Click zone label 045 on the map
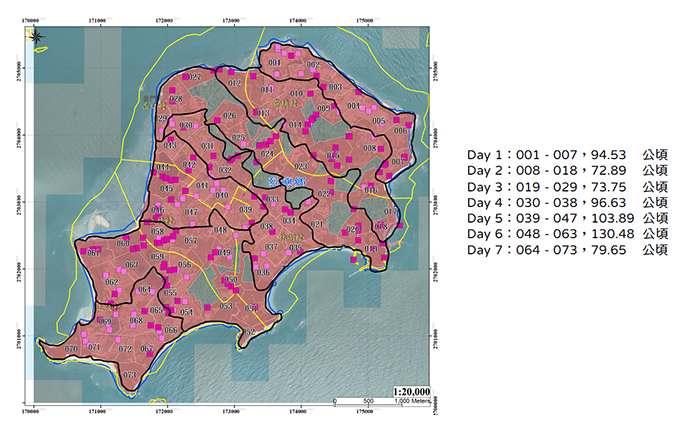Viewport: 700px width, 423px height. pos(167,188)
